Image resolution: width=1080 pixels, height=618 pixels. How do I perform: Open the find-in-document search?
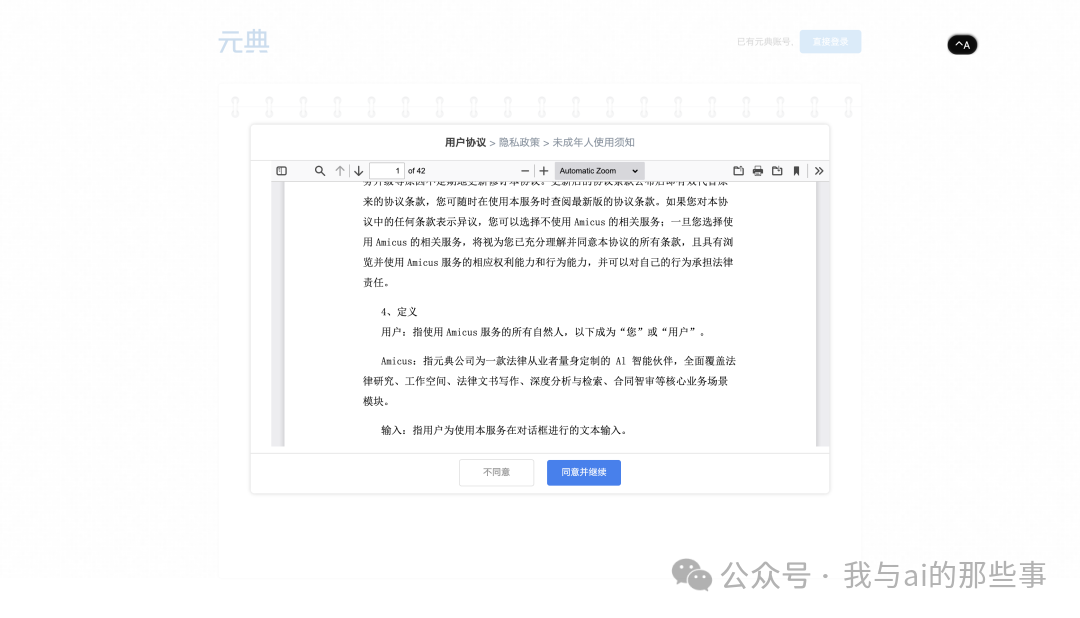320,171
